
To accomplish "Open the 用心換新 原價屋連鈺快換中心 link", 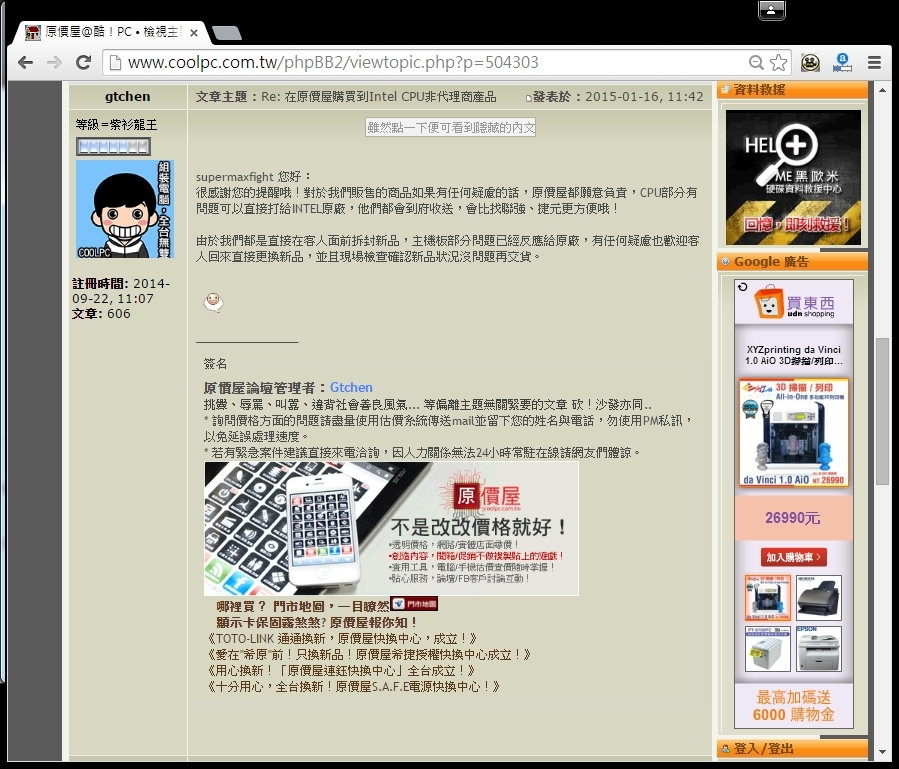I will point(341,670).
